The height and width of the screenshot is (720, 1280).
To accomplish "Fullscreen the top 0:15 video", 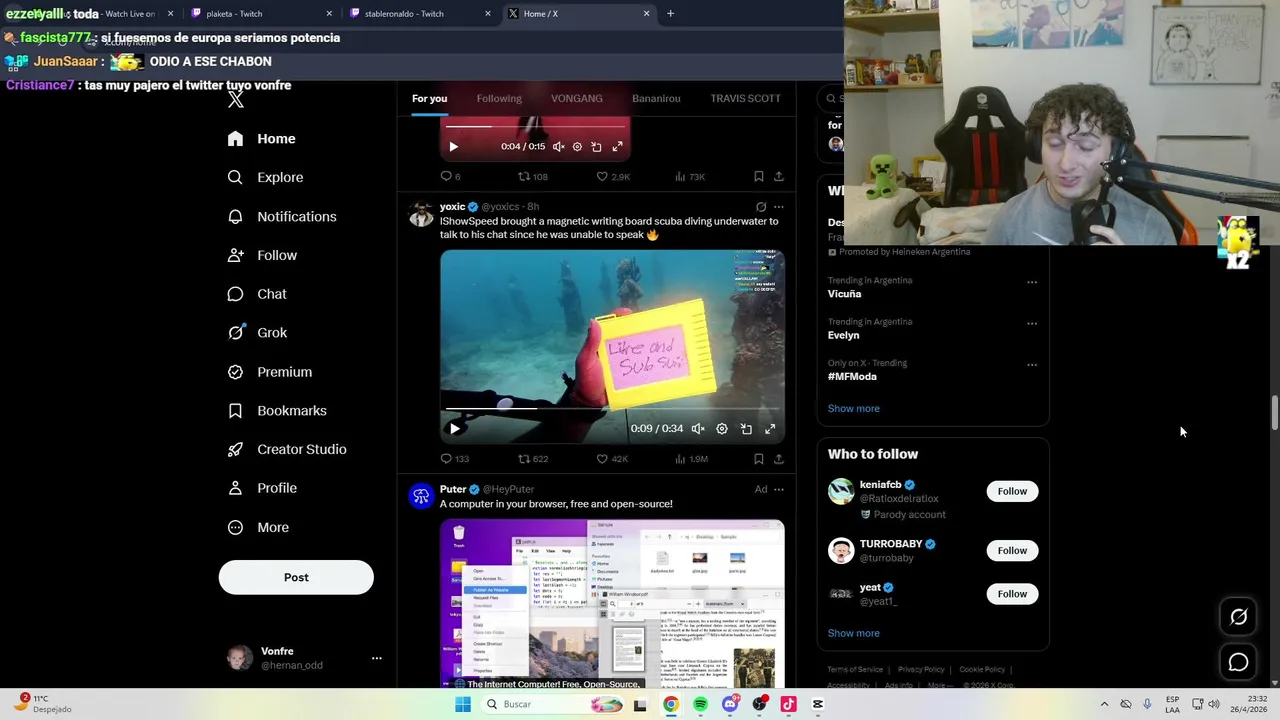I will (x=617, y=146).
